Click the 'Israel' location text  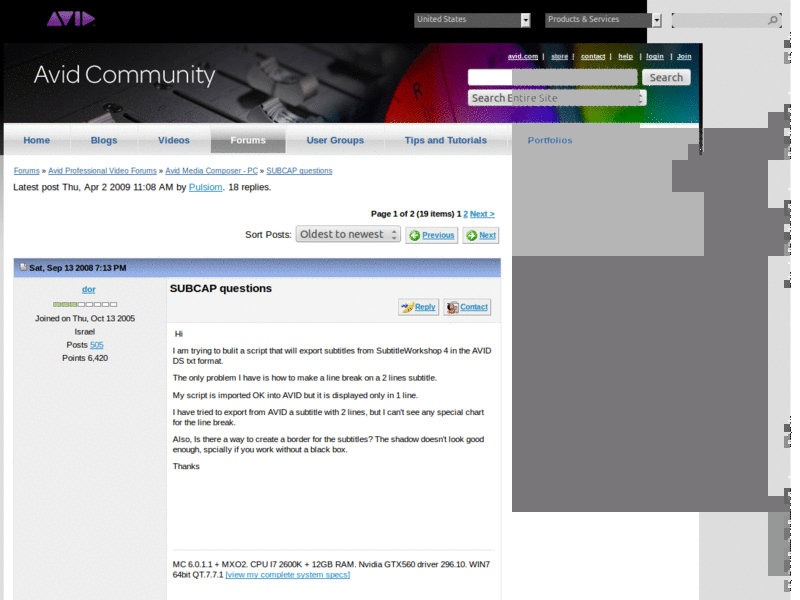85,332
